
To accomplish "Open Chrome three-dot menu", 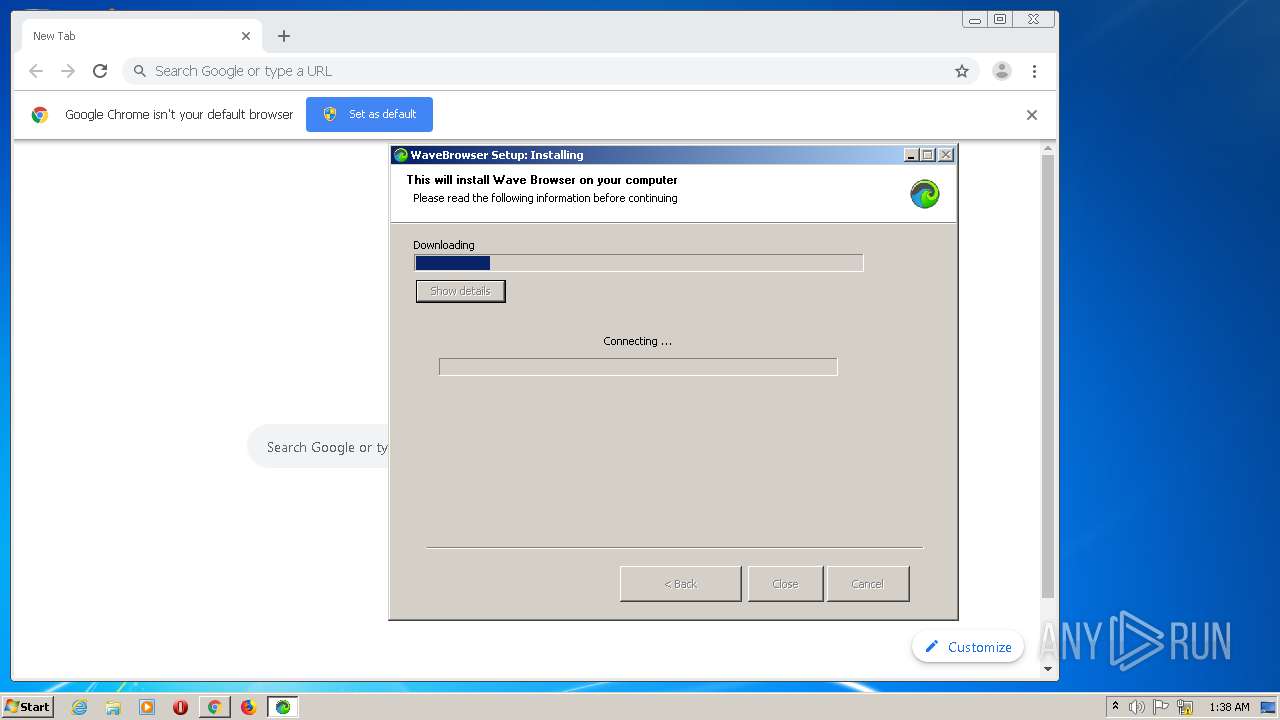I will click(x=1034, y=71).
